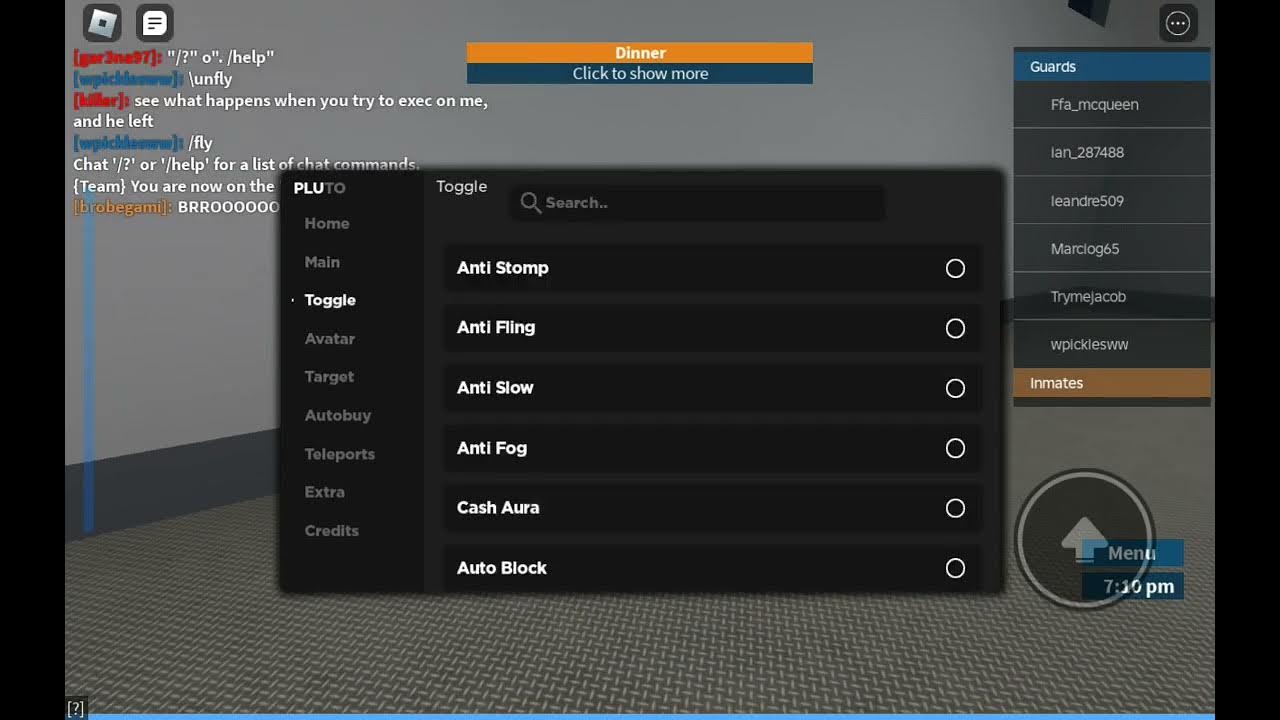The width and height of the screenshot is (1280, 720).
Task: Select player leandre509 in the list
Action: point(1112,201)
